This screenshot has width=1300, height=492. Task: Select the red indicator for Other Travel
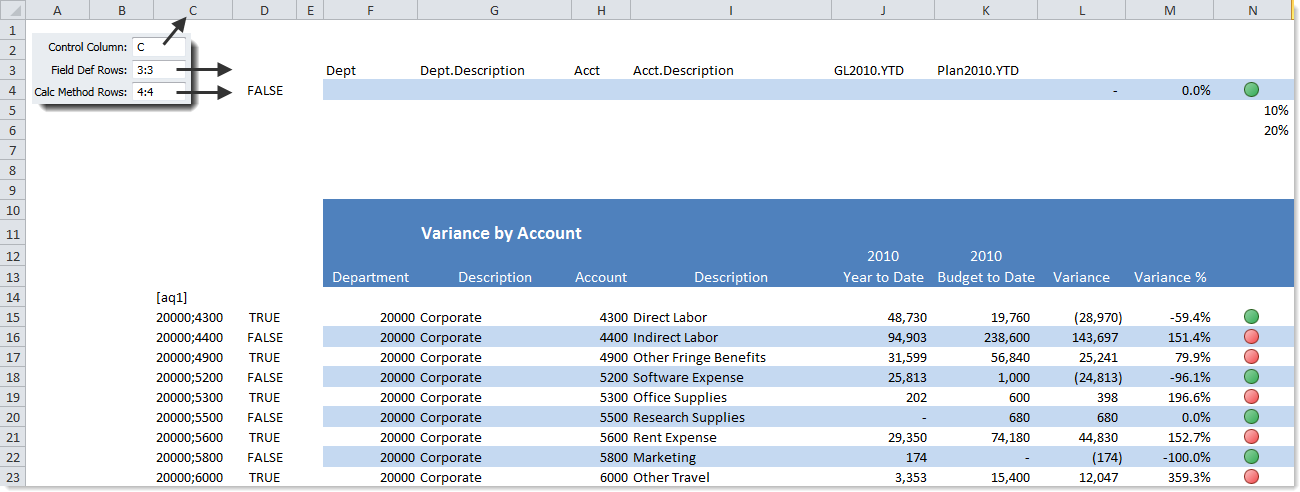(1251, 477)
